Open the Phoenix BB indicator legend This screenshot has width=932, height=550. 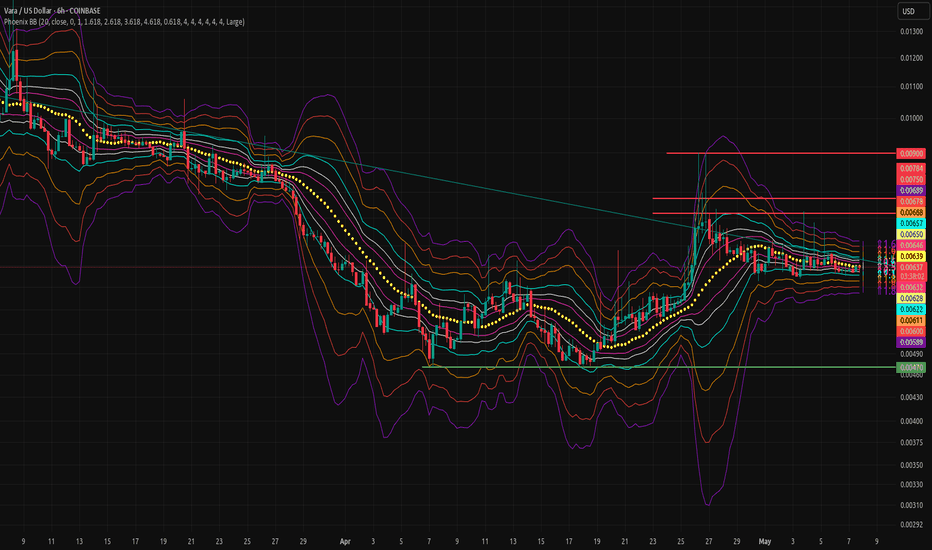(x=124, y=22)
